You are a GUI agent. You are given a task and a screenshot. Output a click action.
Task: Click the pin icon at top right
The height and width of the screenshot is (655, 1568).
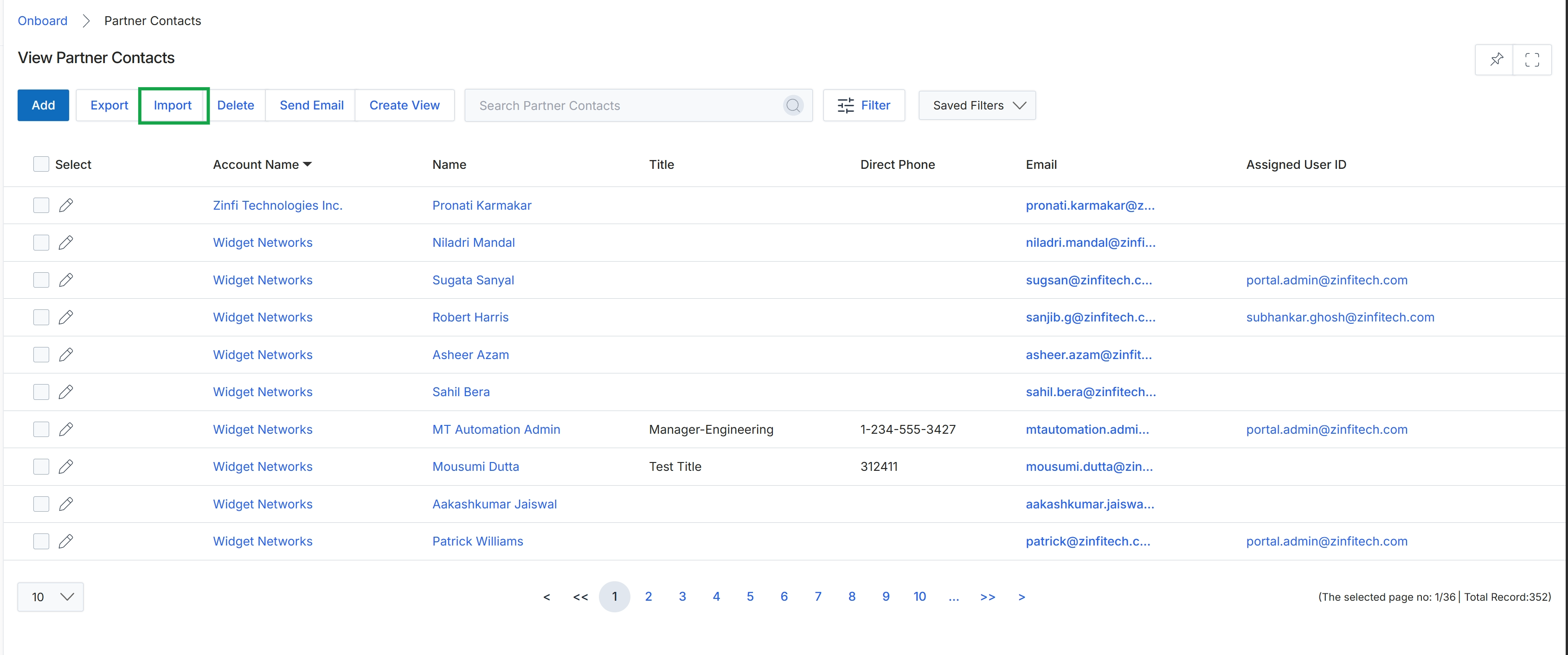1496,59
